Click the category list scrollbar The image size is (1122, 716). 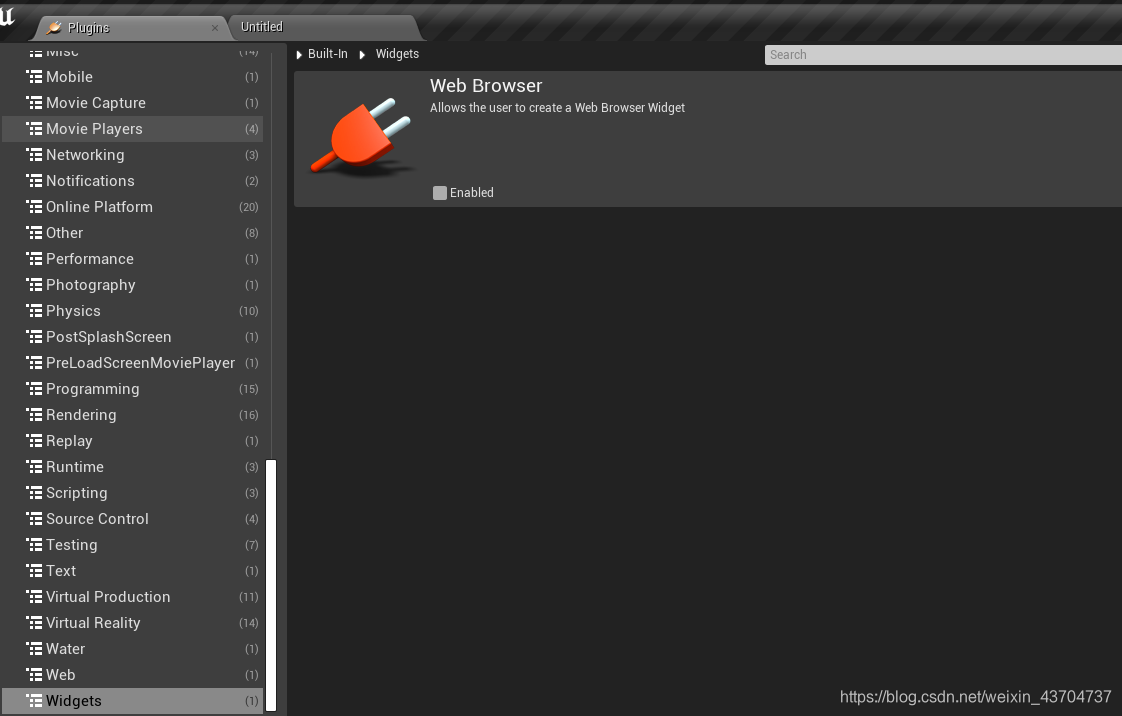coord(271,585)
